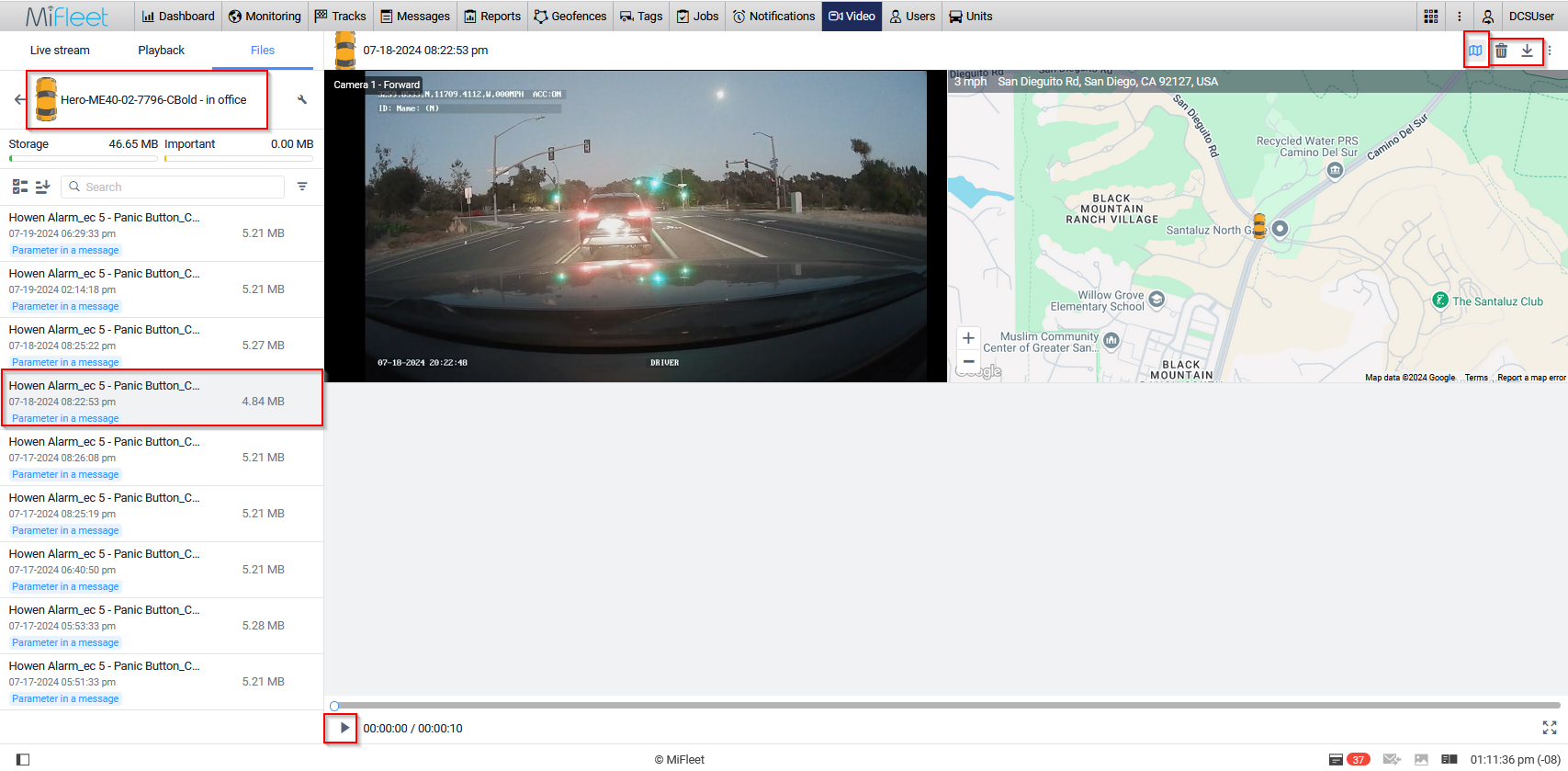Open the Dashboard section

click(x=178, y=16)
